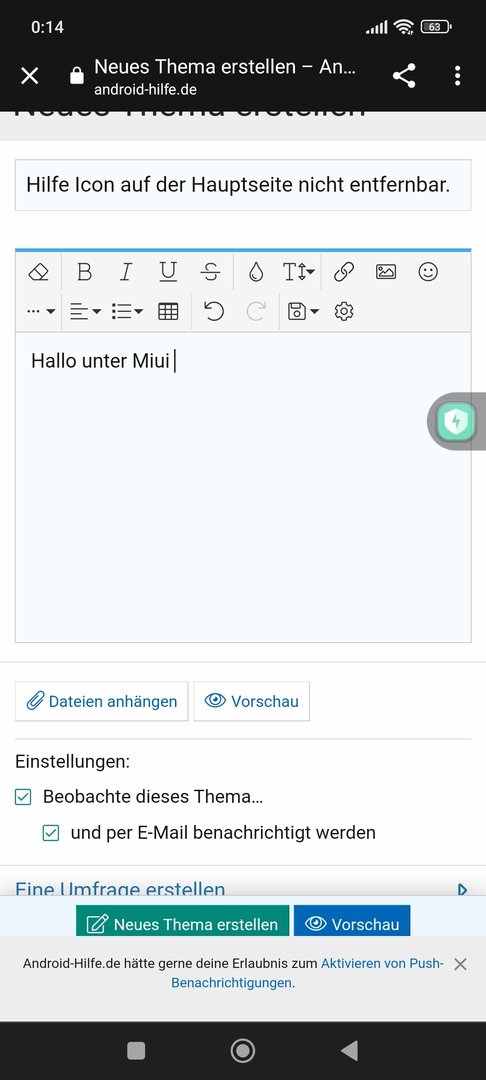Viewport: 486px width, 1080px height.
Task: Toggle BB code mode gear icon
Action: (344, 311)
